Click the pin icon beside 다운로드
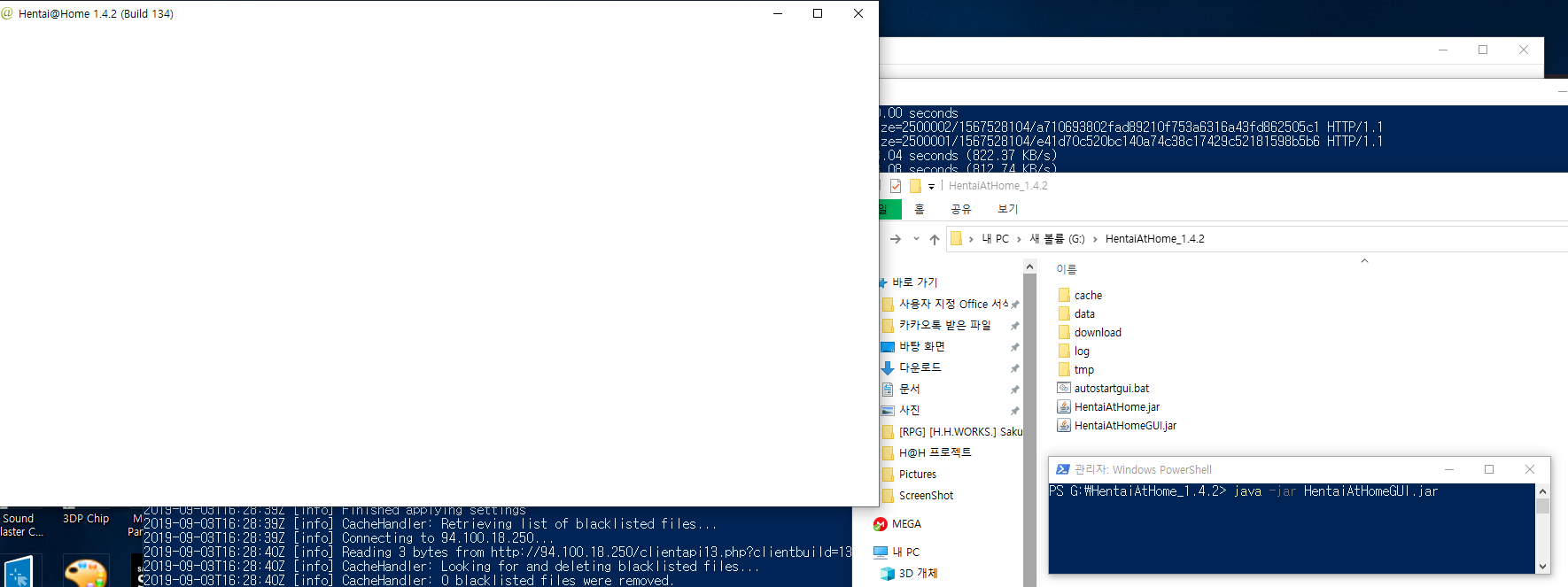1568x587 pixels. (x=1014, y=368)
